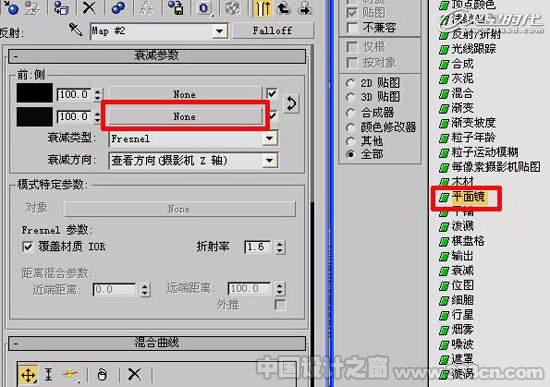Click delete point X icon in curve toolbar
Image resolution: width=550 pixels, height=387 pixels.
(134, 374)
